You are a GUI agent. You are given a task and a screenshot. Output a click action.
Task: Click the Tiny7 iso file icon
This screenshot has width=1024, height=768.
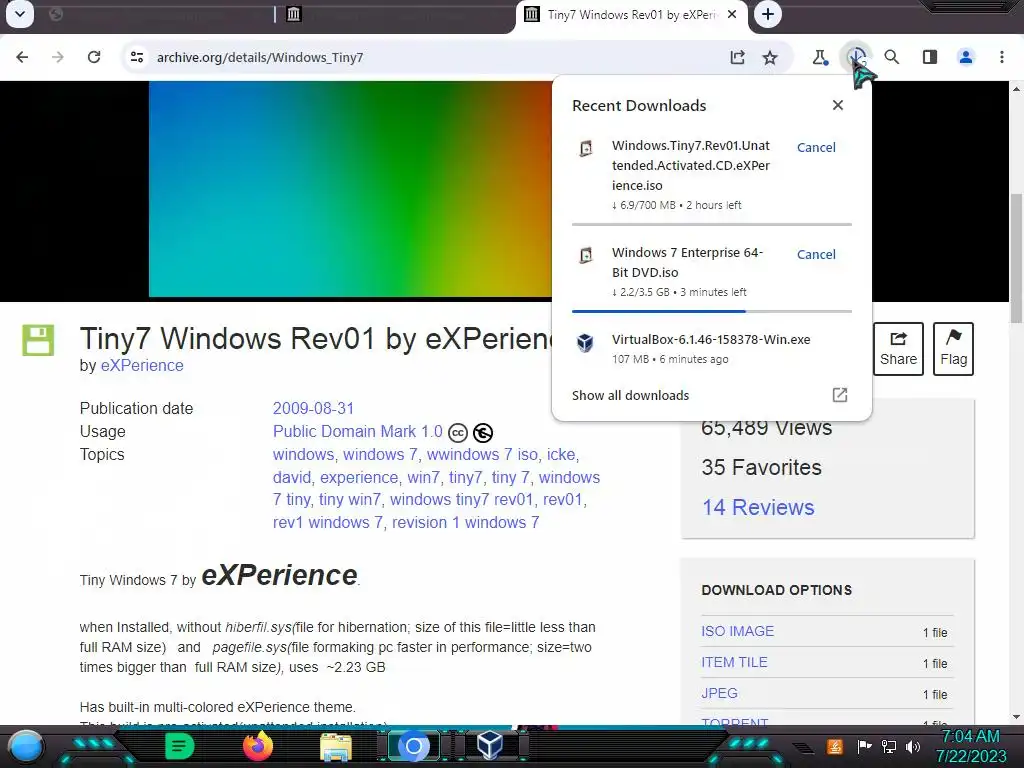coord(586,149)
